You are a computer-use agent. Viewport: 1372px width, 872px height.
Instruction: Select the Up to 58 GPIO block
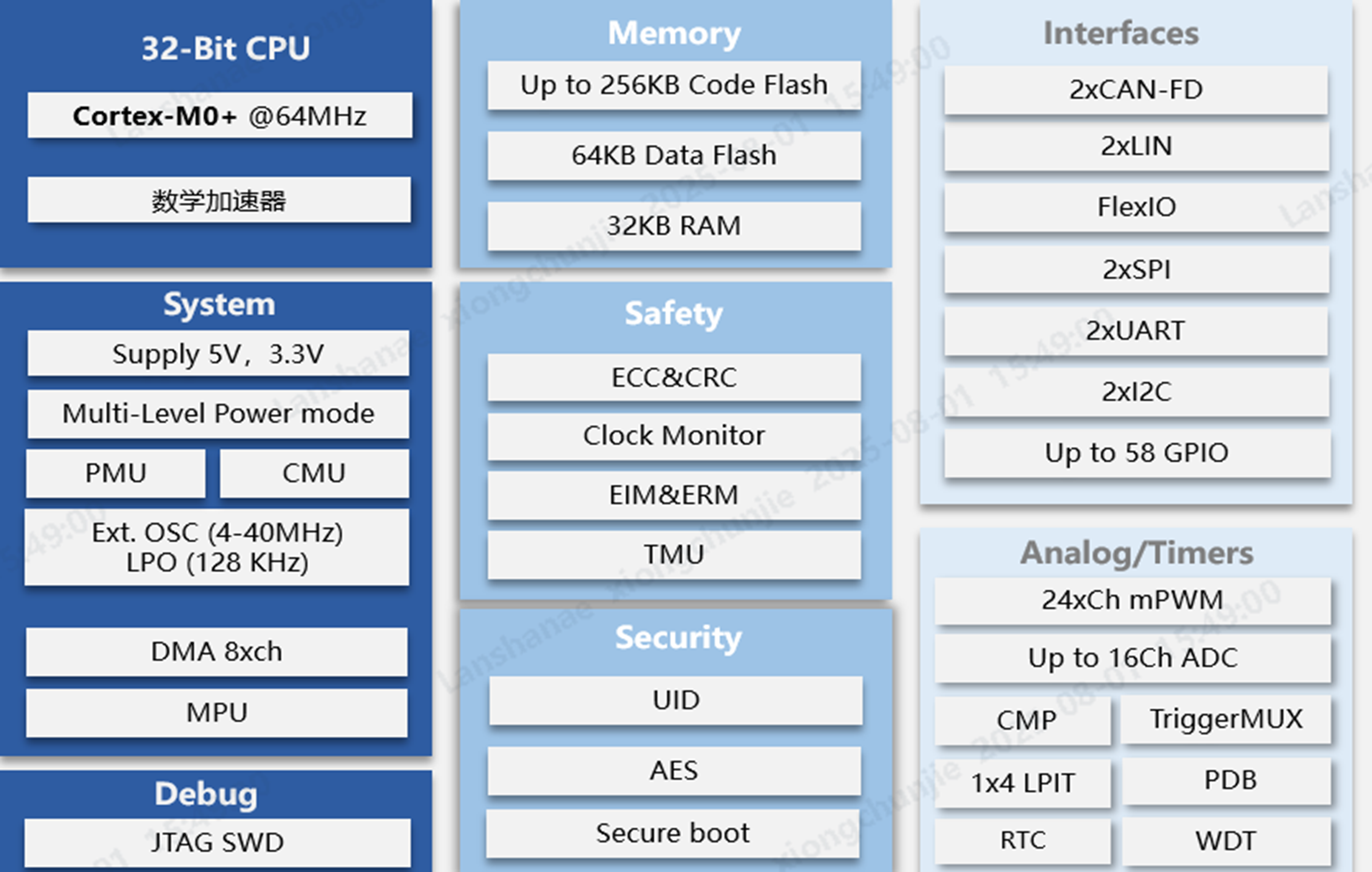pyautogui.click(x=1136, y=453)
